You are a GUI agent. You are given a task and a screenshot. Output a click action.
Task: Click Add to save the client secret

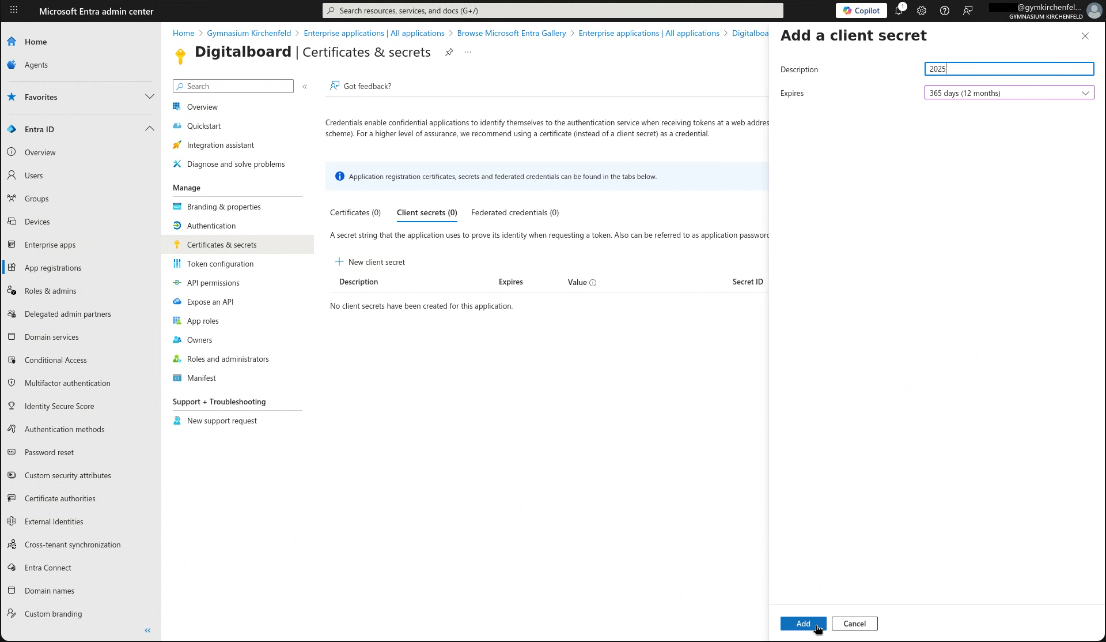[x=802, y=622]
